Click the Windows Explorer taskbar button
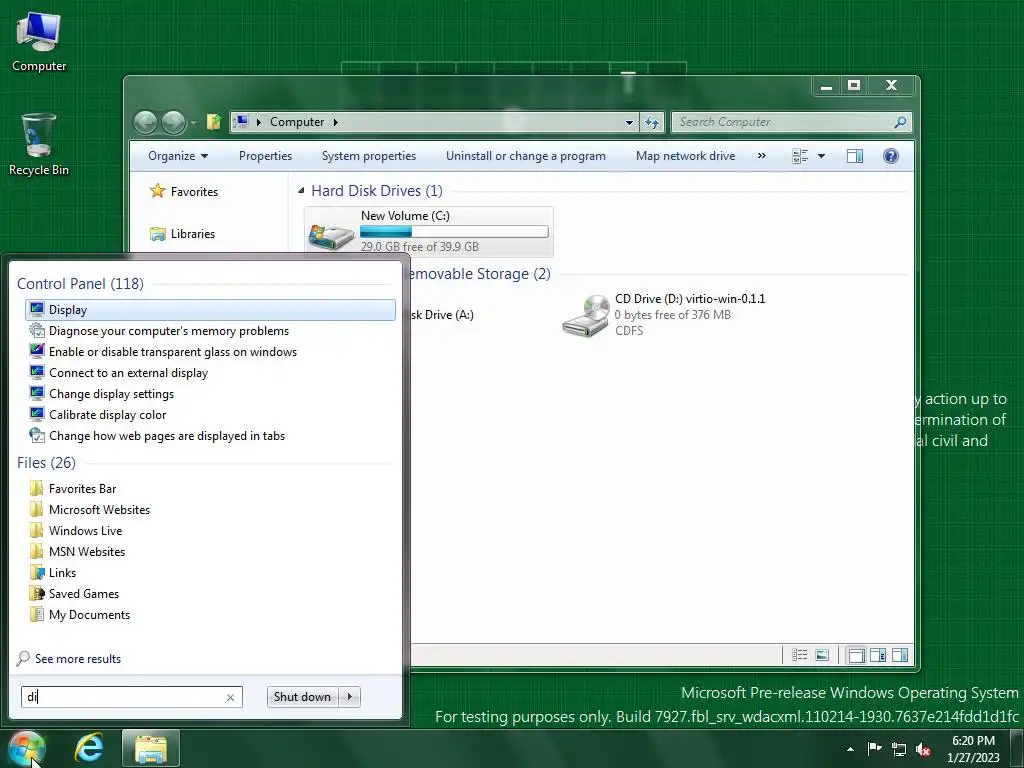Screen dimensions: 1024x768 [x=151, y=748]
